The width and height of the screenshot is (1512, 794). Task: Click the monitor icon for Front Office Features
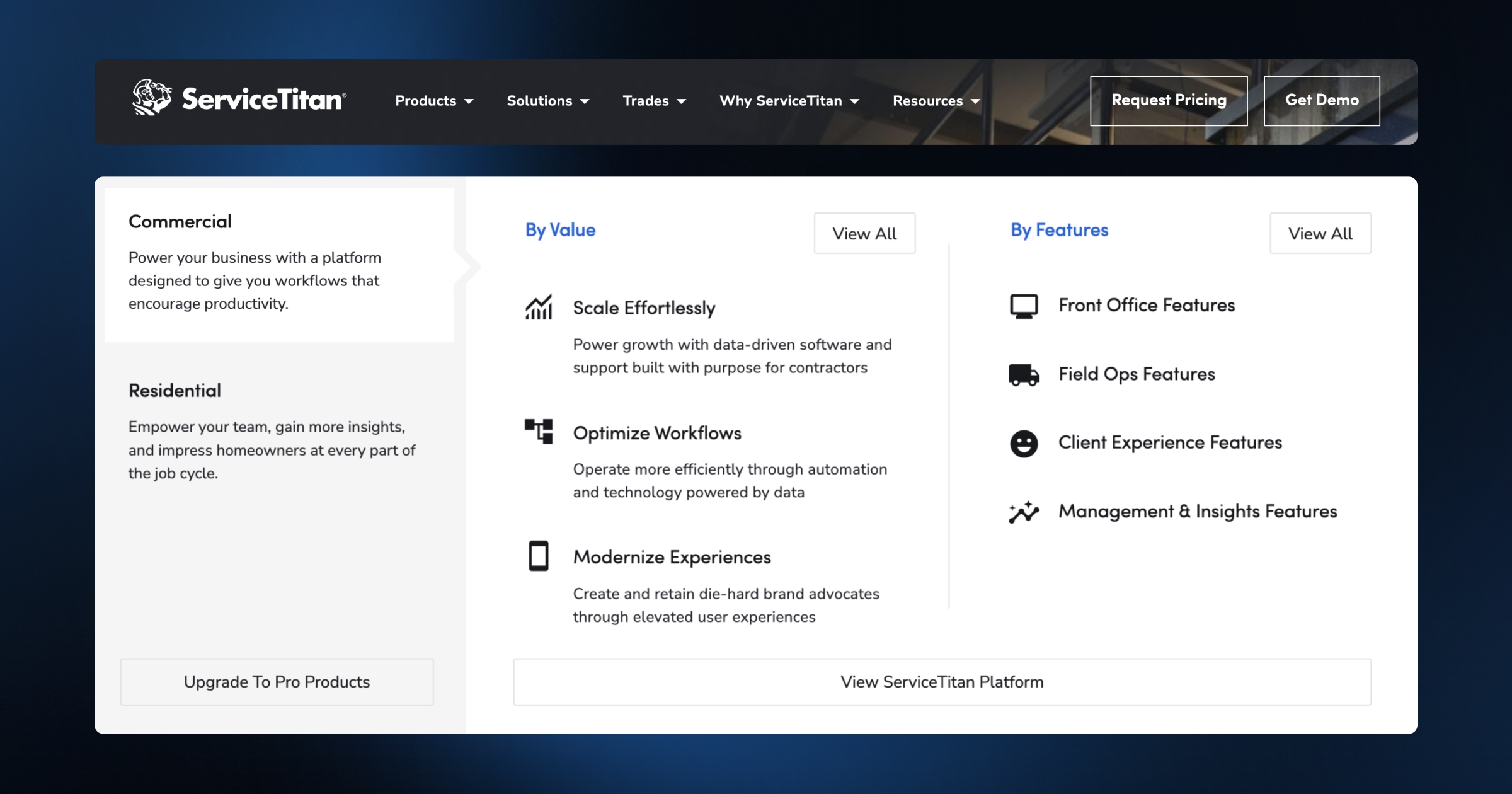[x=1024, y=305]
